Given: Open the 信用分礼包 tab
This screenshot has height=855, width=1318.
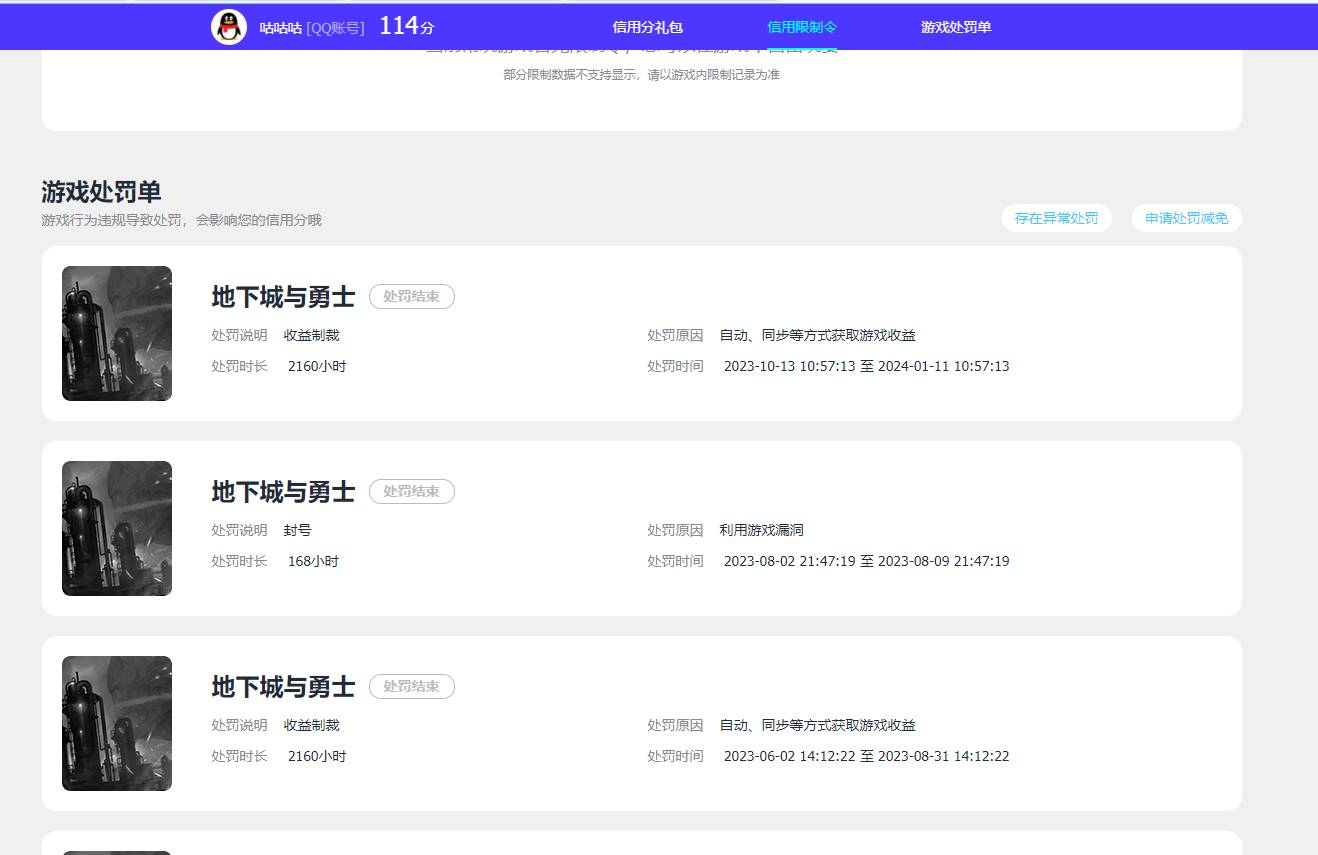Looking at the screenshot, I should 647,27.
